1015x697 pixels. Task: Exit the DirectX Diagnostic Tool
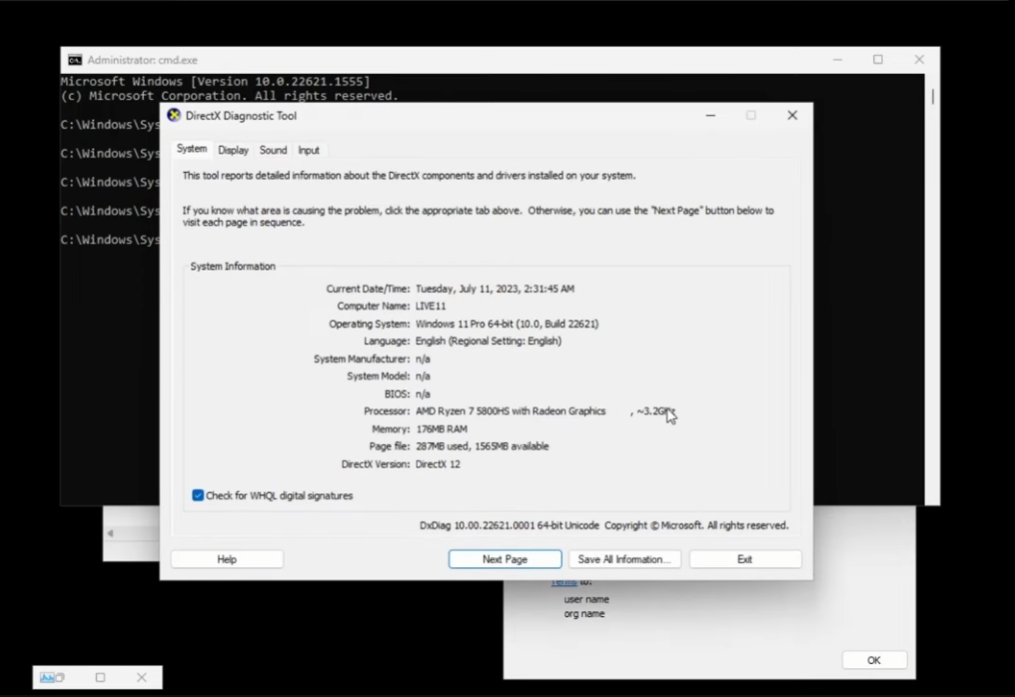pos(745,559)
